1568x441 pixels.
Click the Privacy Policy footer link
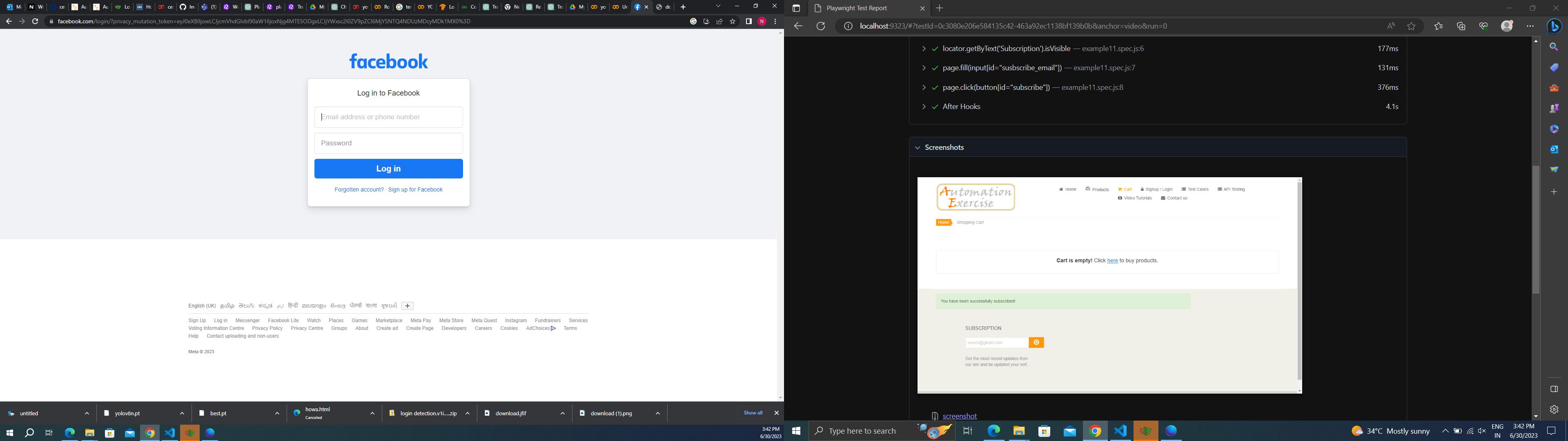[267, 328]
